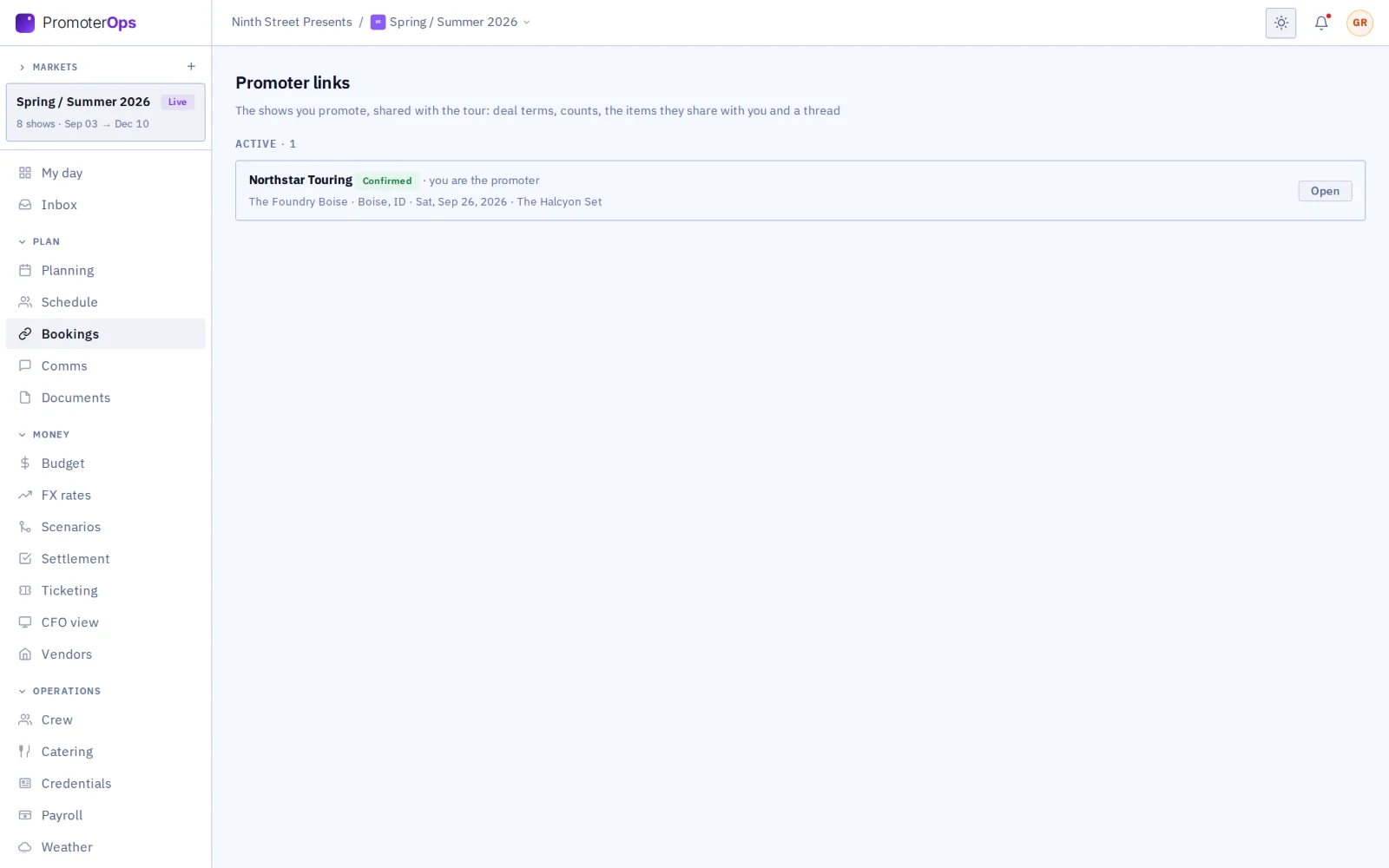Image resolution: width=1389 pixels, height=868 pixels.
Task: Click The Foundry Boise show details line
Action: (425, 202)
